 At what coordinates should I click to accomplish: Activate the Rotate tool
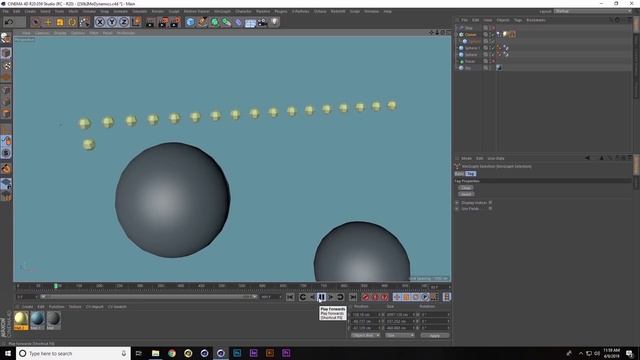click(x=72, y=22)
